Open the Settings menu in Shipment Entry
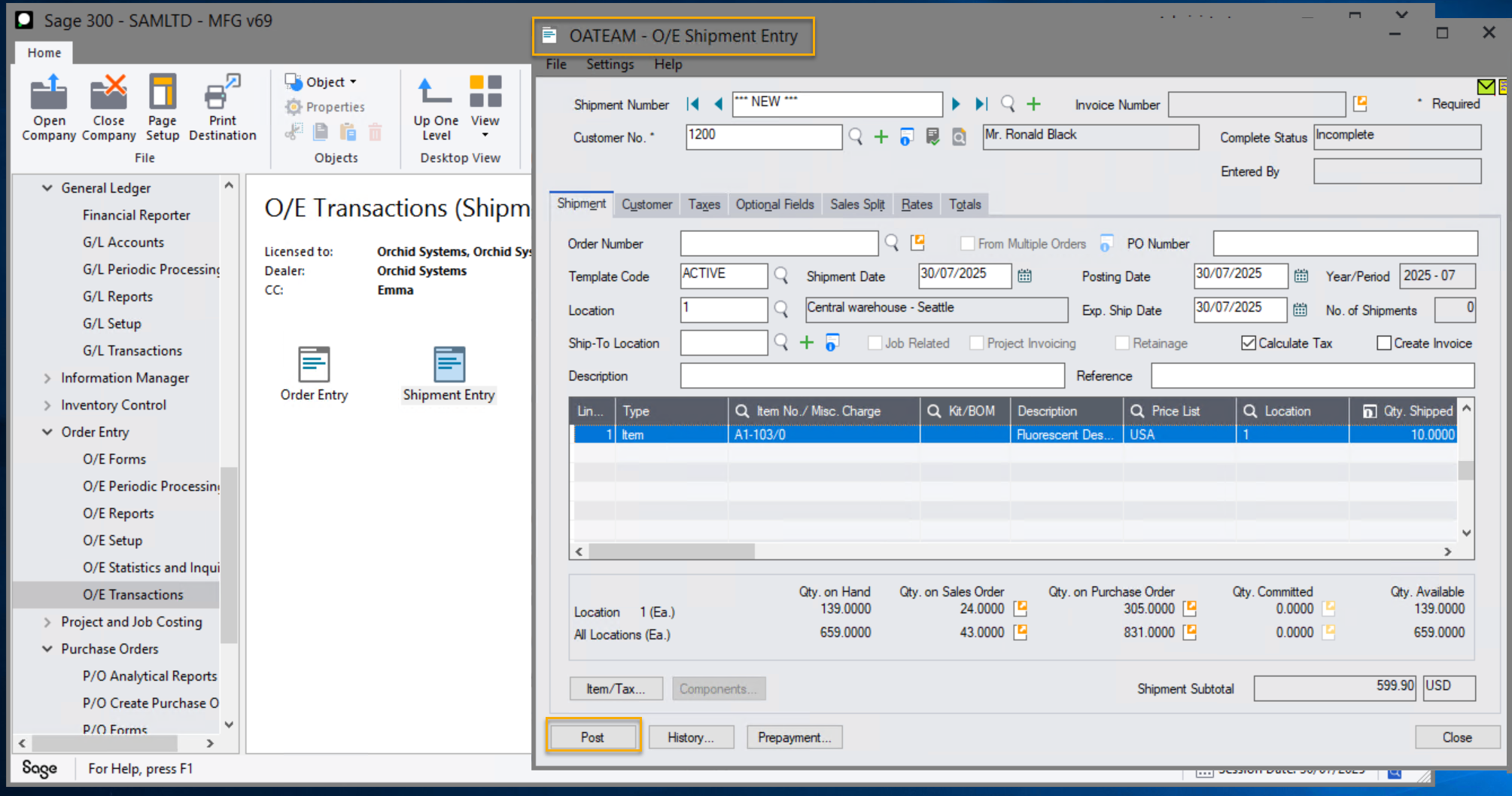 point(610,64)
